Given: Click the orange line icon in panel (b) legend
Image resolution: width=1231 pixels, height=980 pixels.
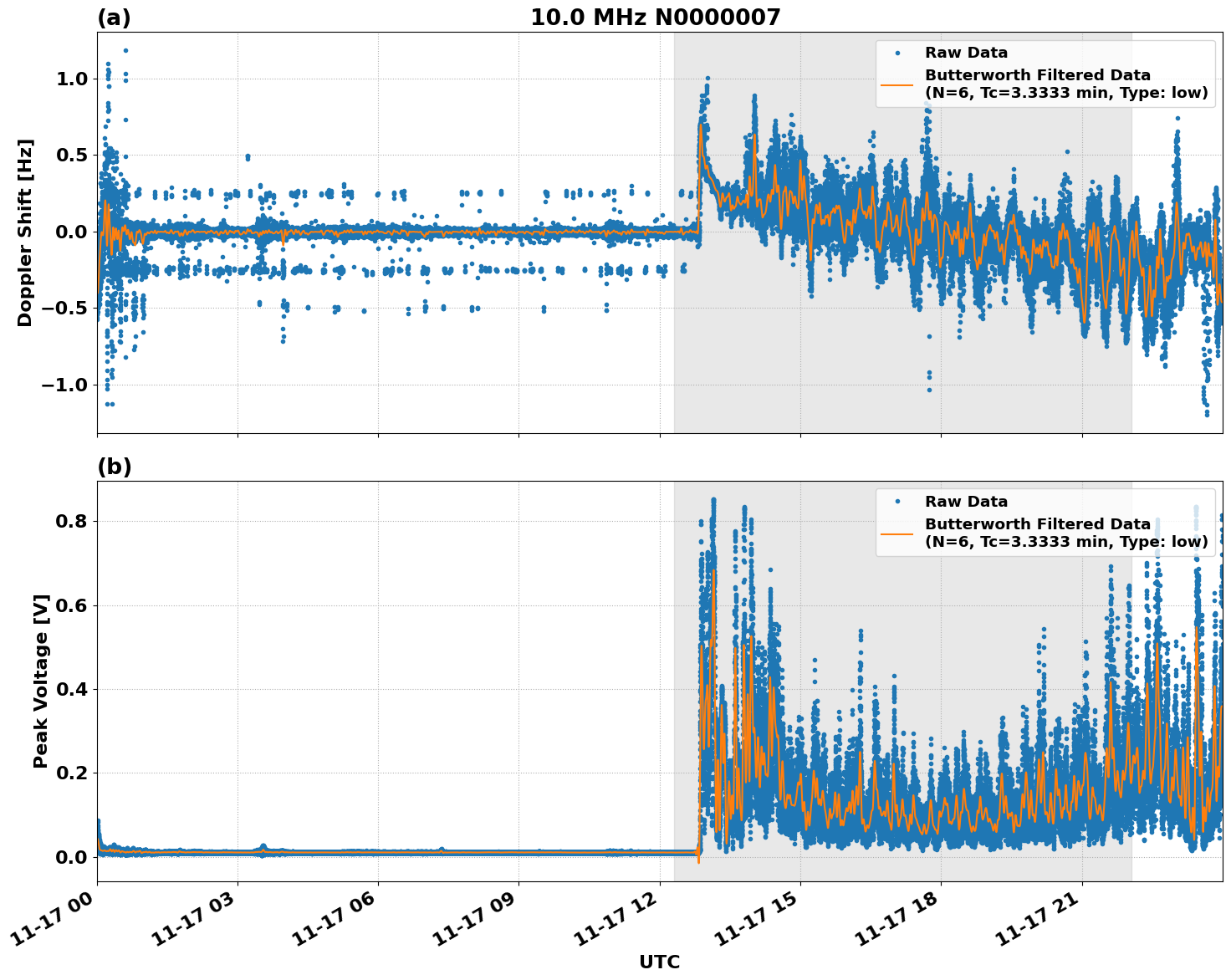Looking at the screenshot, I should click(x=899, y=533).
